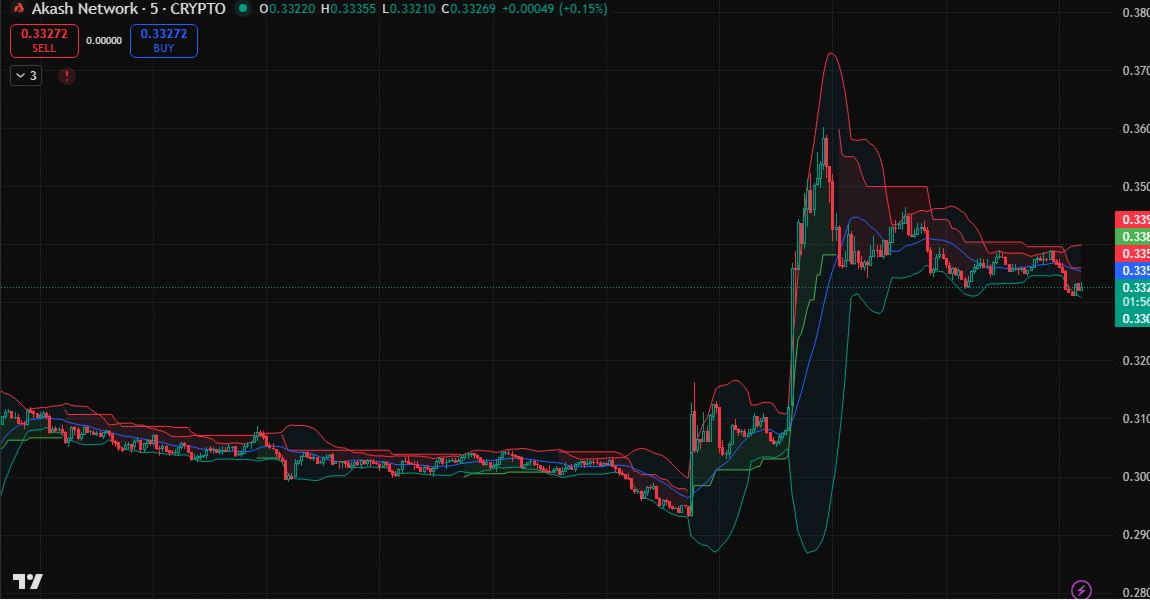Click the 0.360 price scale label

[1136, 128]
